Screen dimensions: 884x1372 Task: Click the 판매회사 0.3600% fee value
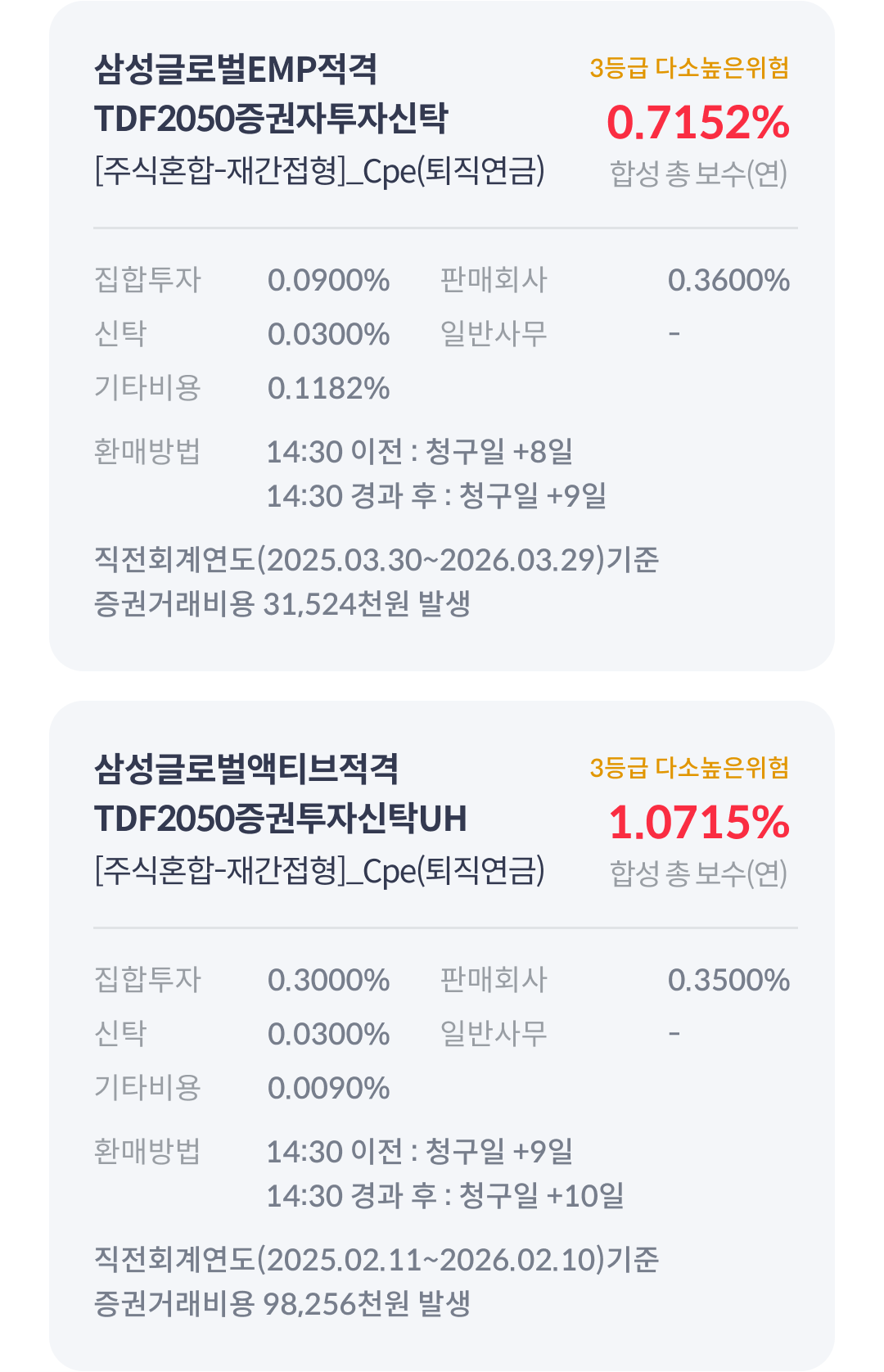pos(728,280)
